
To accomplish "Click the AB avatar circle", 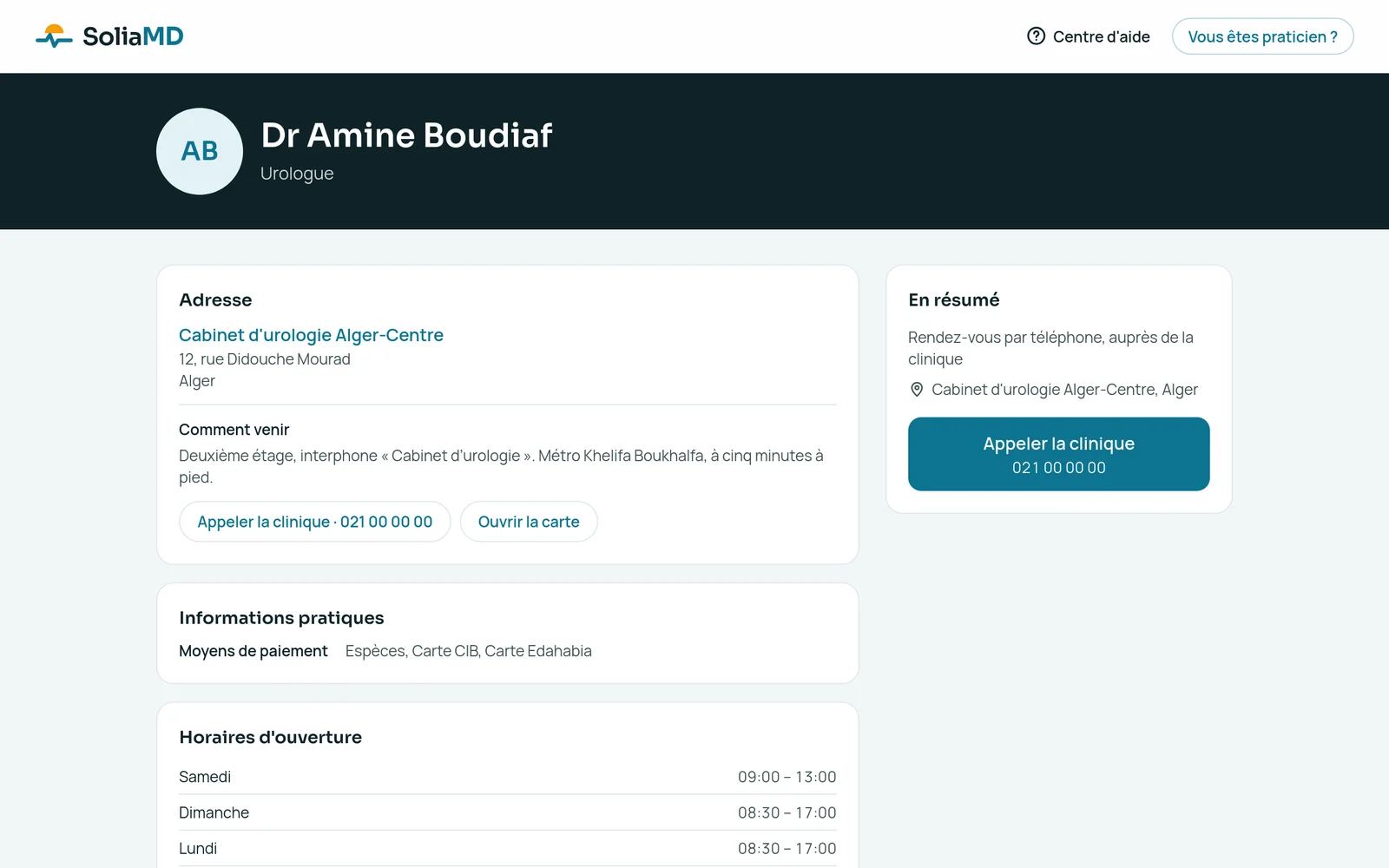I will click(x=200, y=151).
